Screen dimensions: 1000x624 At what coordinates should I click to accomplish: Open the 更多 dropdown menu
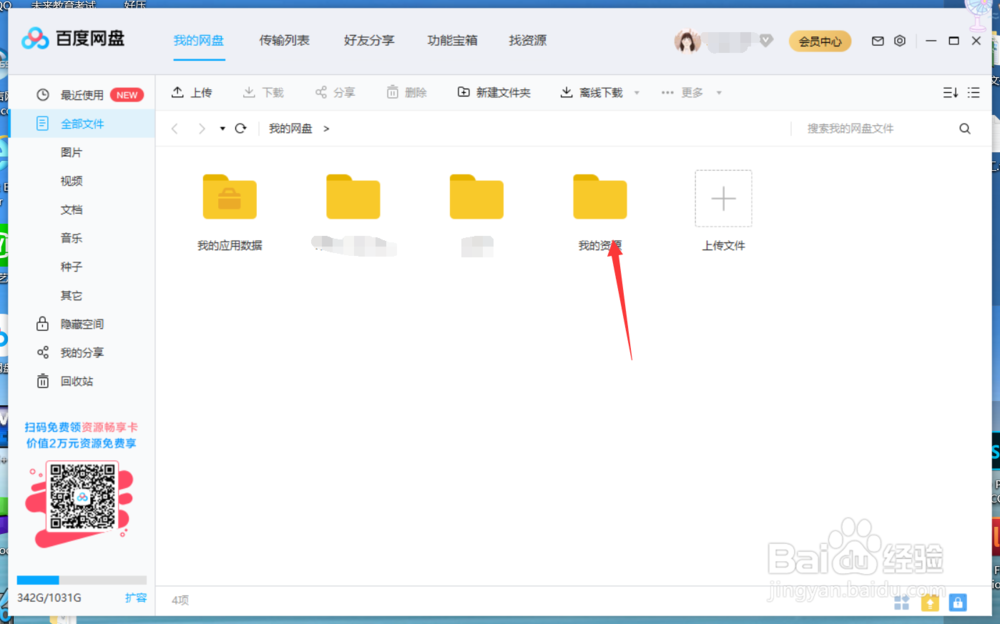[x=693, y=92]
